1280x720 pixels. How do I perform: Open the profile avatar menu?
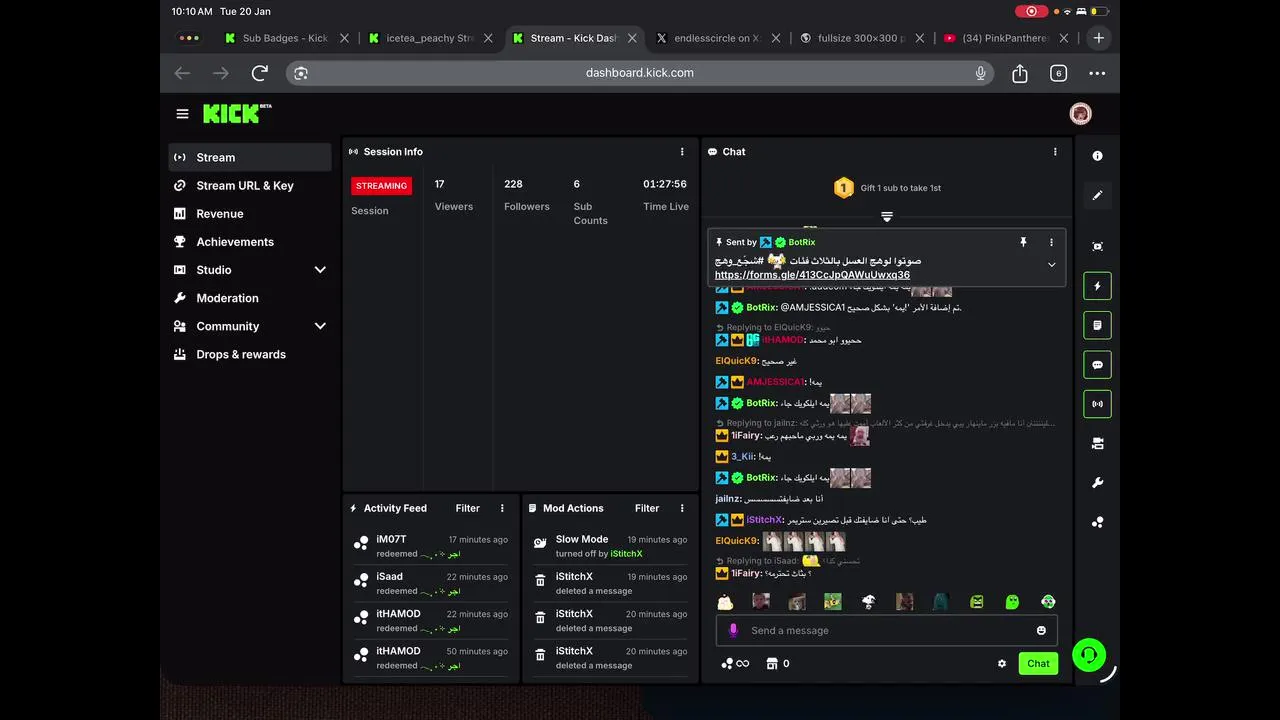point(1080,114)
